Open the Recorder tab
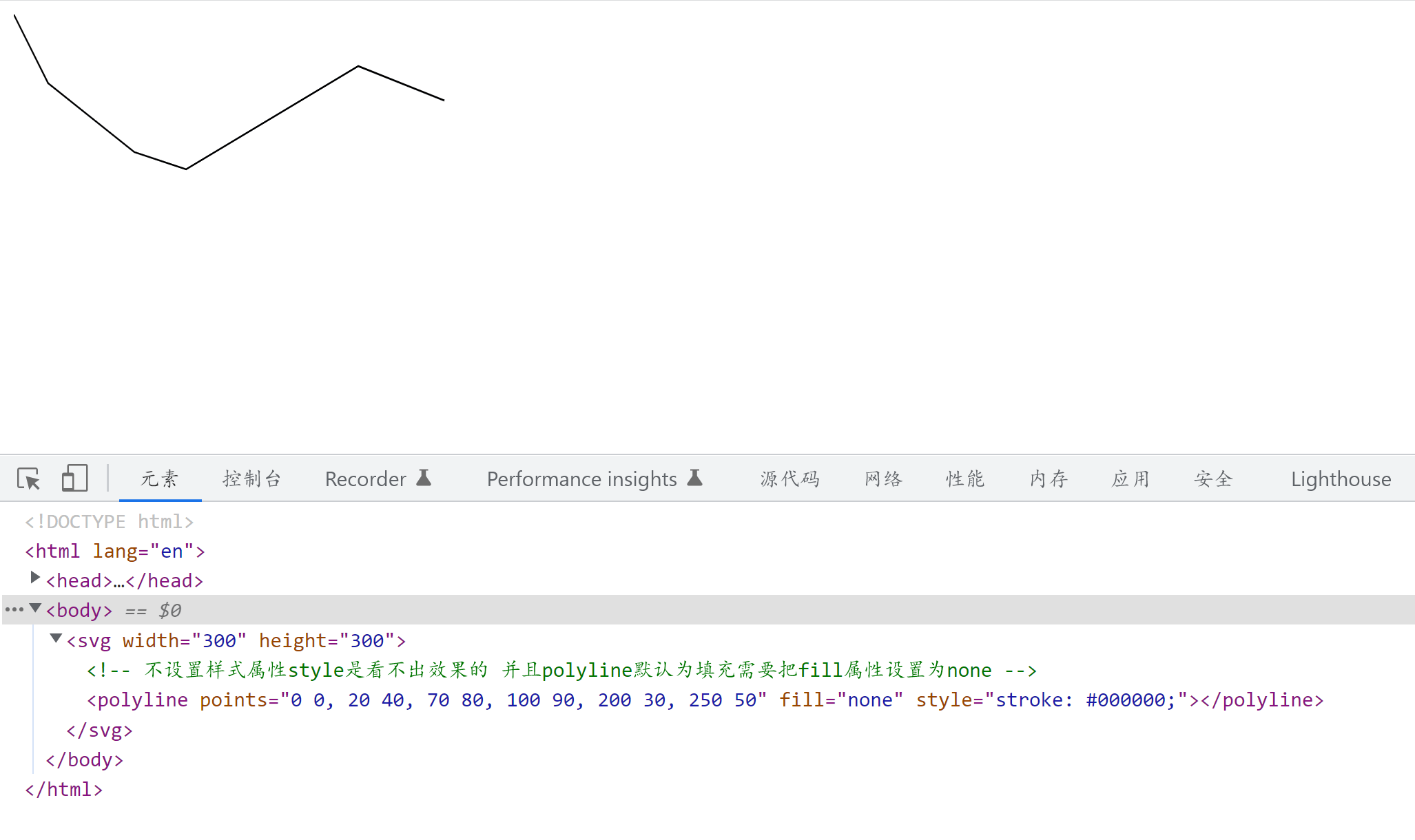Image resolution: width=1415 pixels, height=840 pixels. (x=365, y=479)
